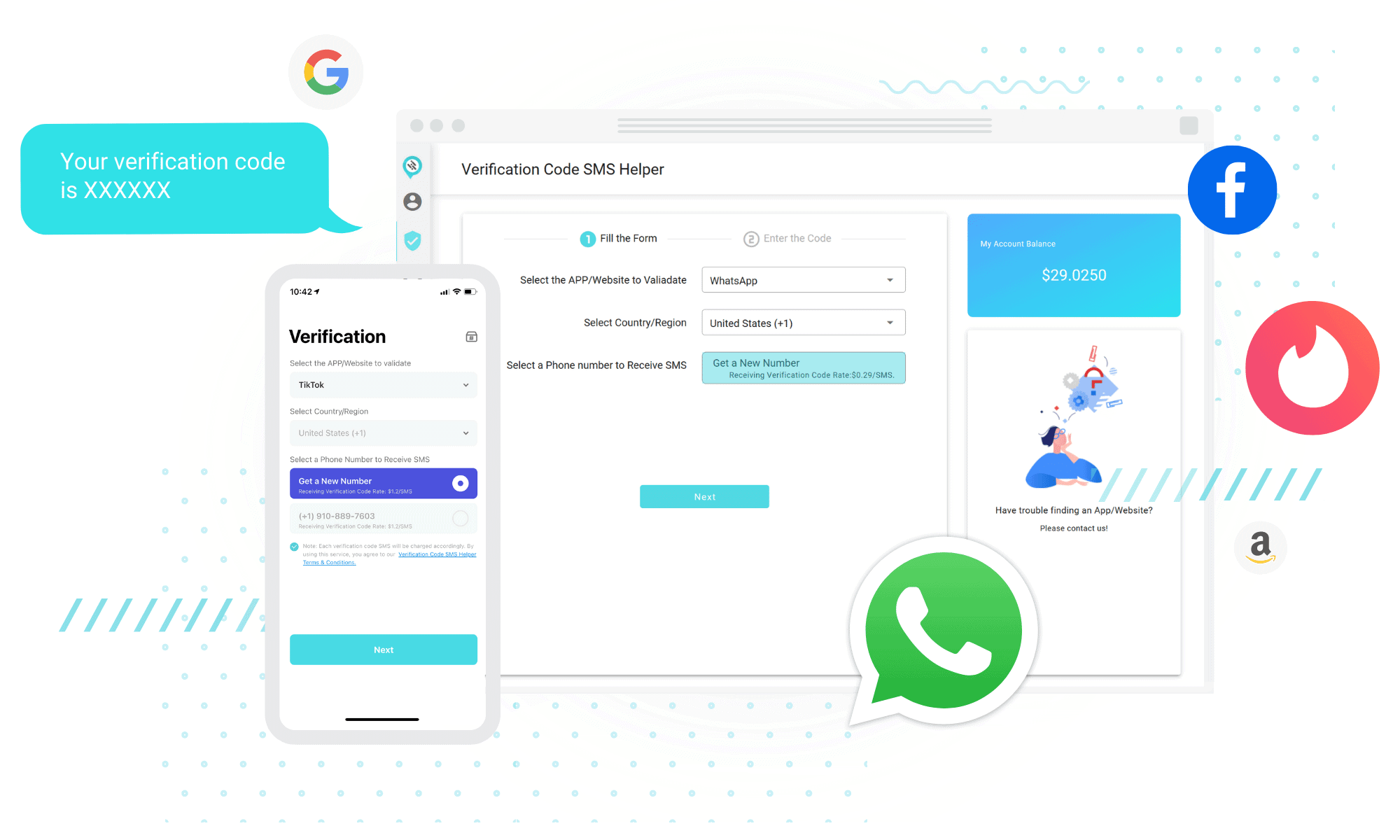The height and width of the screenshot is (840, 1400).
Task: Click the account/profile icon in sidebar
Action: [413, 204]
